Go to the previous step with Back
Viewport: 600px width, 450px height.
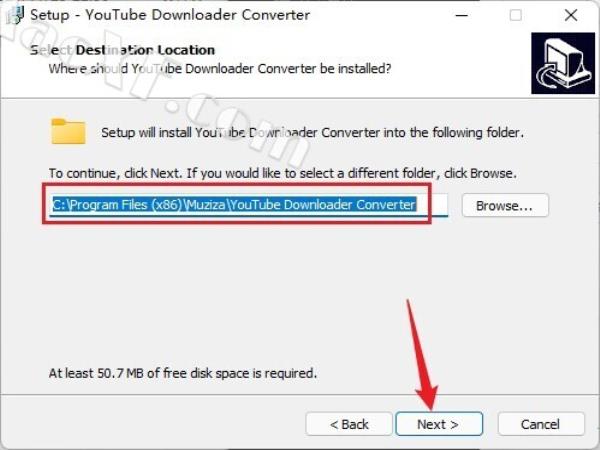pos(349,424)
